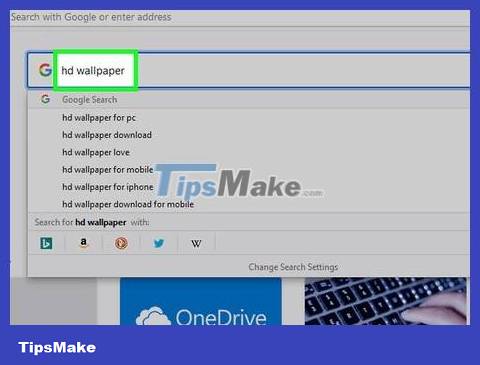Viewport: 480px width, 365px height.
Task: Click the Wikipedia search engine icon
Action: click(196, 244)
